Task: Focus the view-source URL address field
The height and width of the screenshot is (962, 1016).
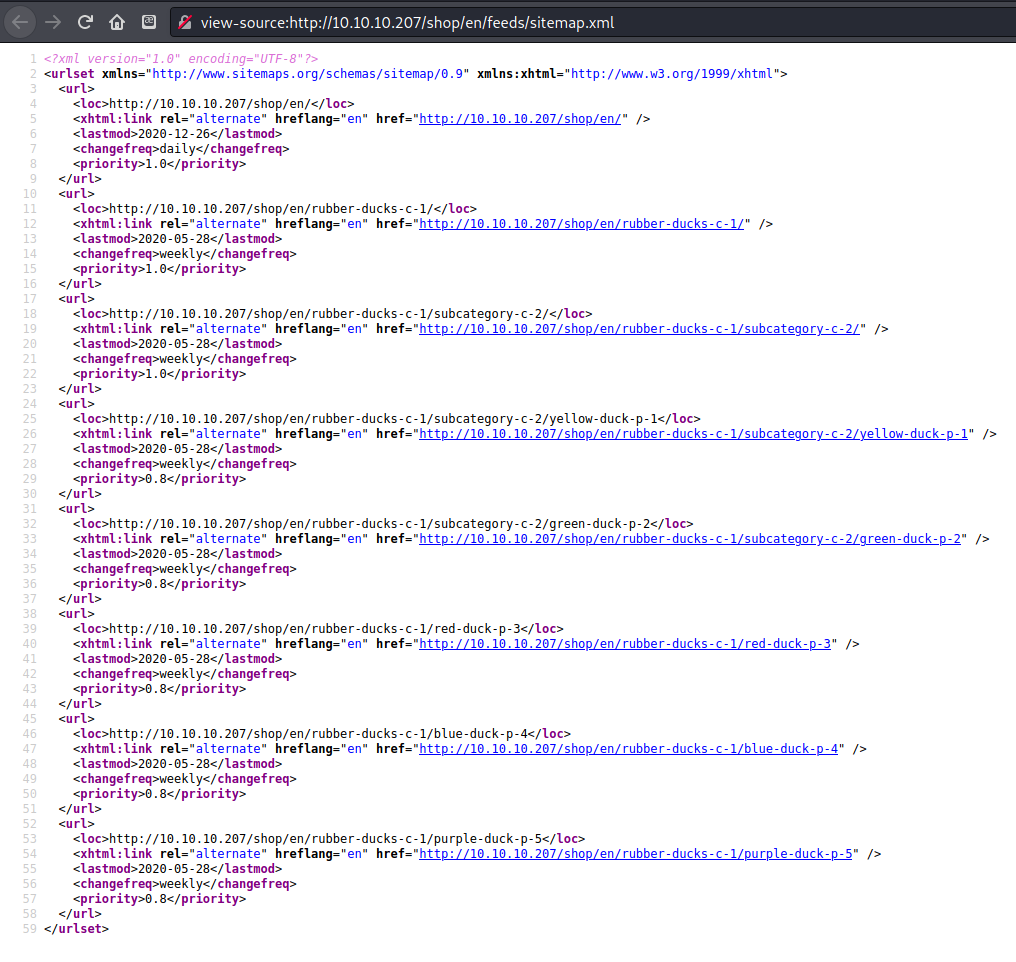Action: pyautogui.click(x=500, y=22)
